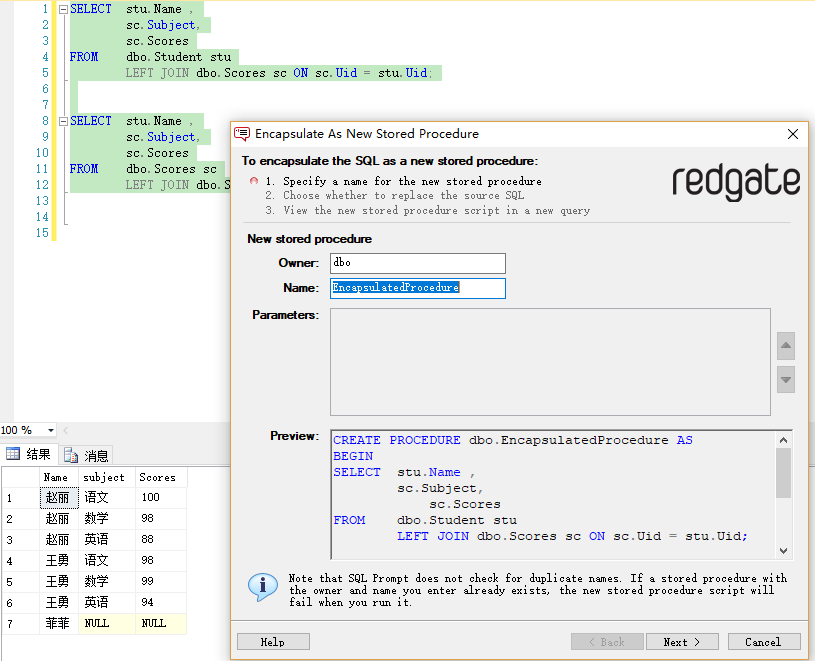Click Next to continue the wizard
The image size is (815, 661).
681,642
